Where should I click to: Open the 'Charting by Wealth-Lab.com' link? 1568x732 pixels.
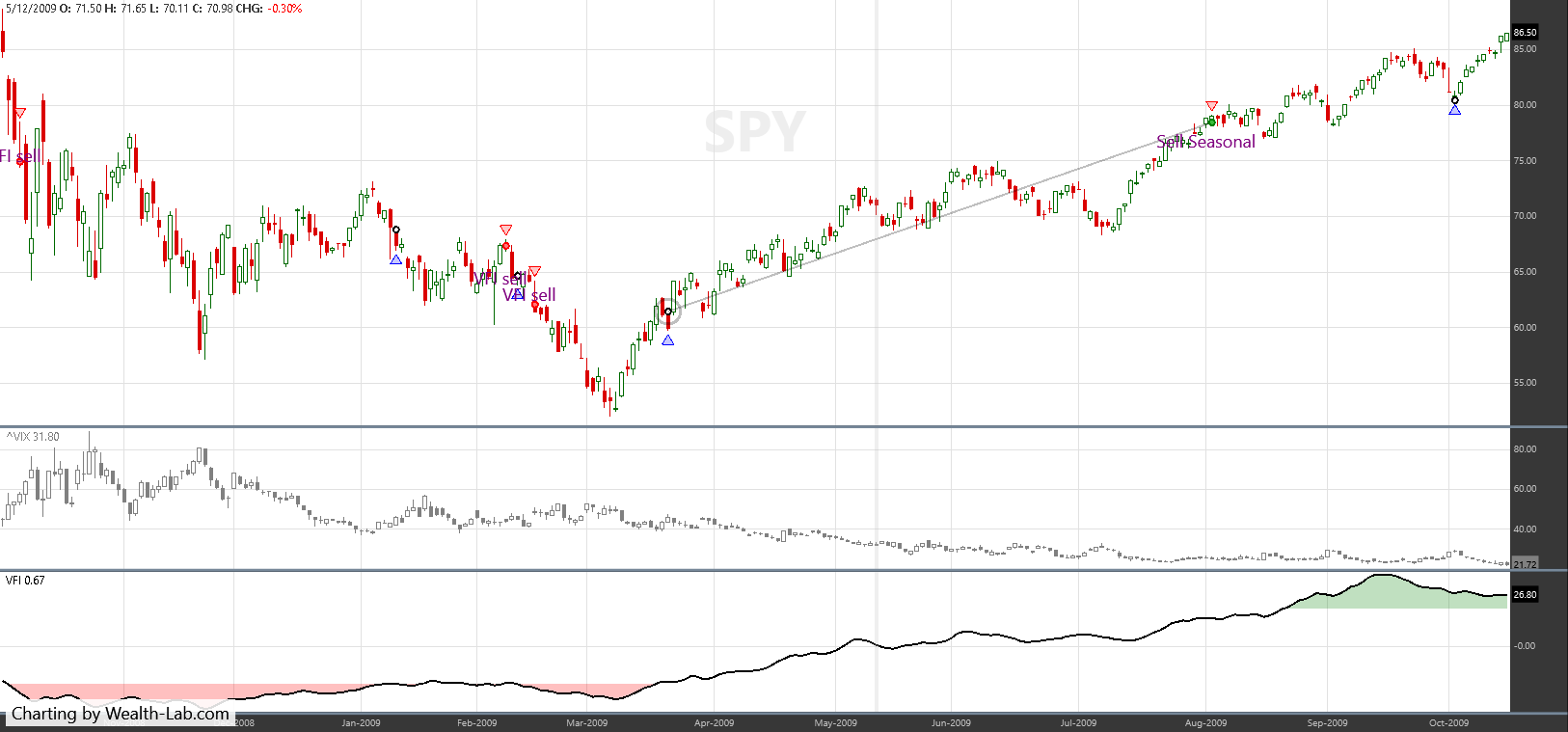click(121, 714)
